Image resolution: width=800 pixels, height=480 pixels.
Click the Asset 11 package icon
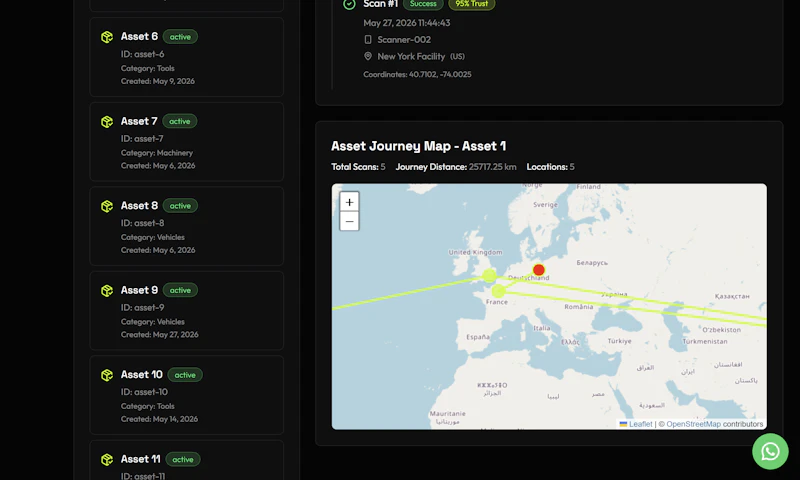(107, 460)
